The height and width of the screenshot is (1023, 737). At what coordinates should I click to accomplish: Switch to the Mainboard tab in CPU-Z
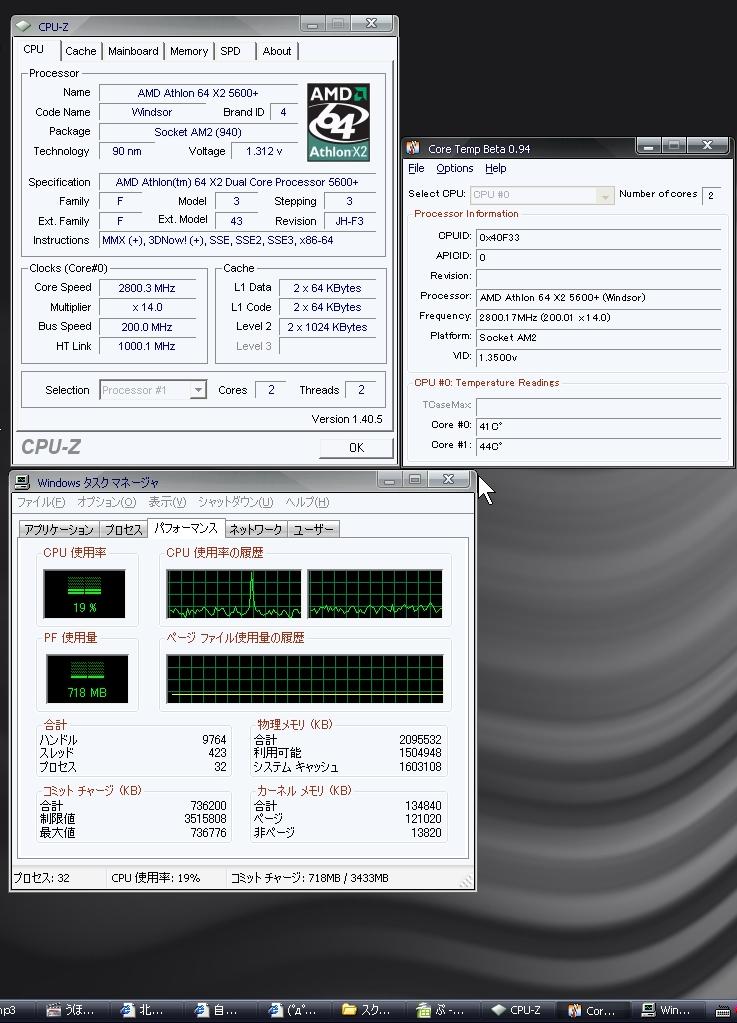point(133,51)
